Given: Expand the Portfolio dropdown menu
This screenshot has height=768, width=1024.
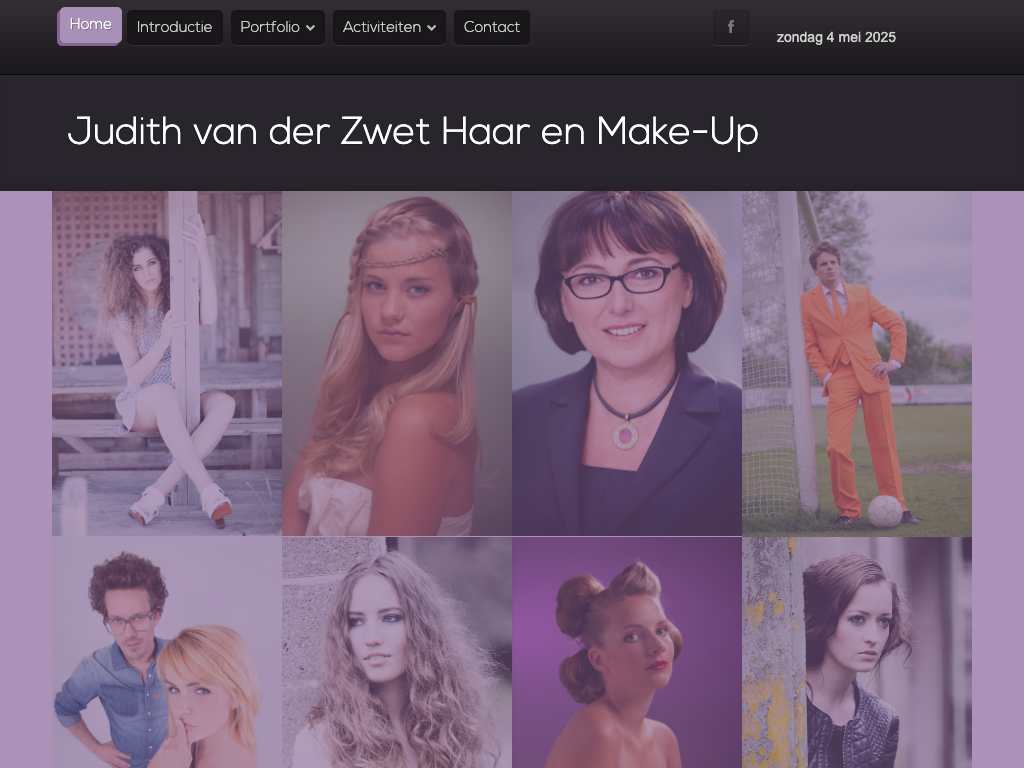Looking at the screenshot, I should (277, 28).
